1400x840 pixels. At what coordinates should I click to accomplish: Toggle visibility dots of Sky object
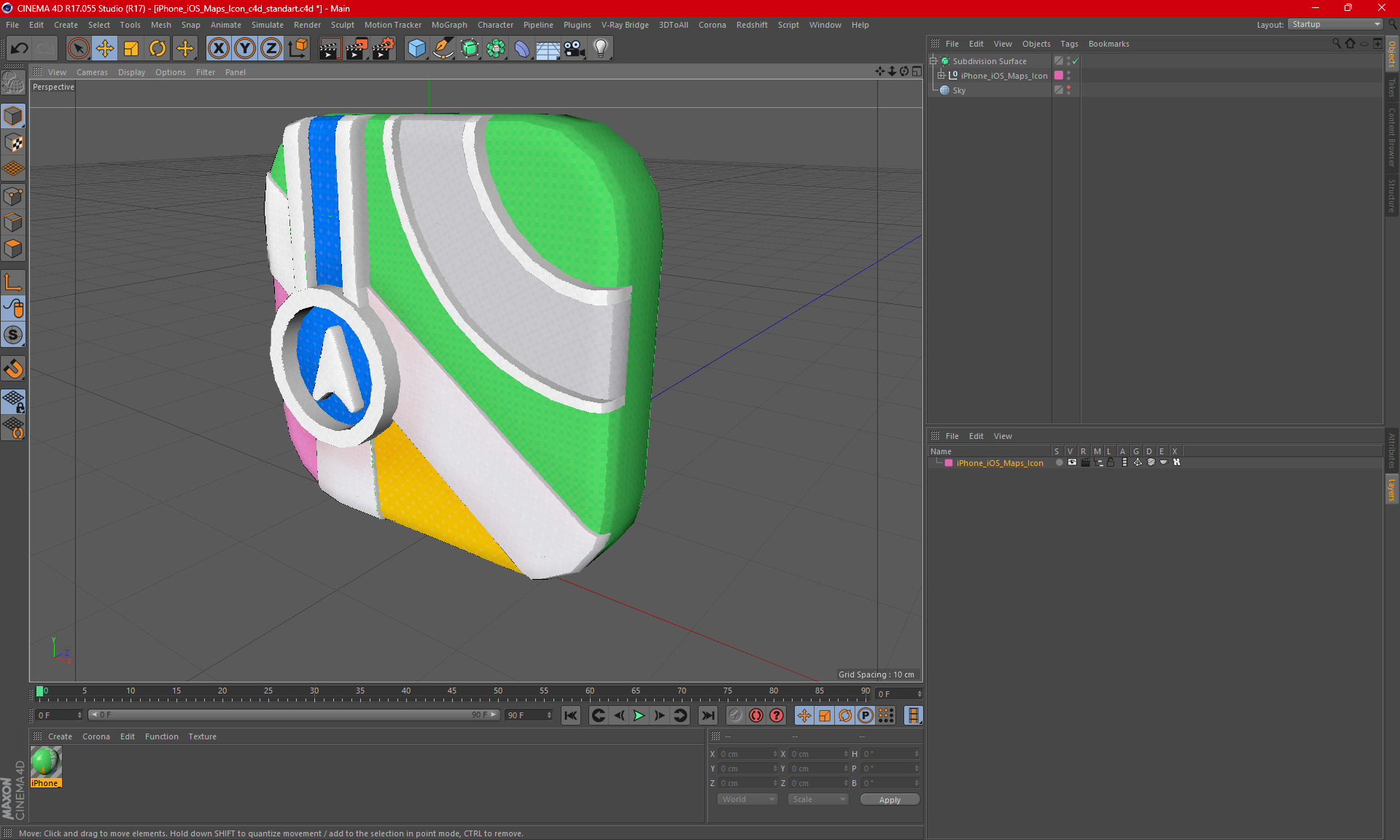coord(1069,90)
